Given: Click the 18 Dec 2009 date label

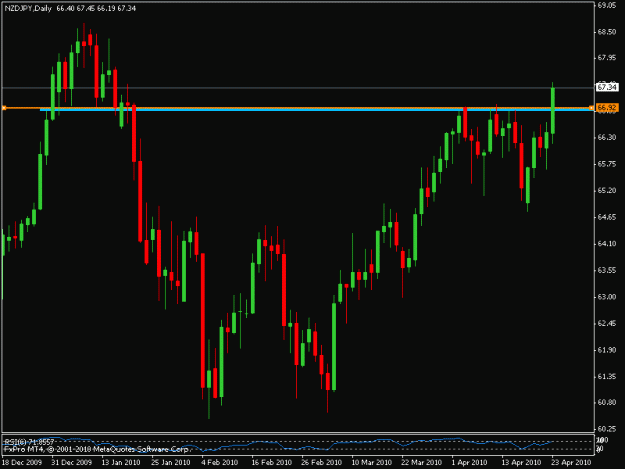Looking at the screenshot, I should coord(22,462).
